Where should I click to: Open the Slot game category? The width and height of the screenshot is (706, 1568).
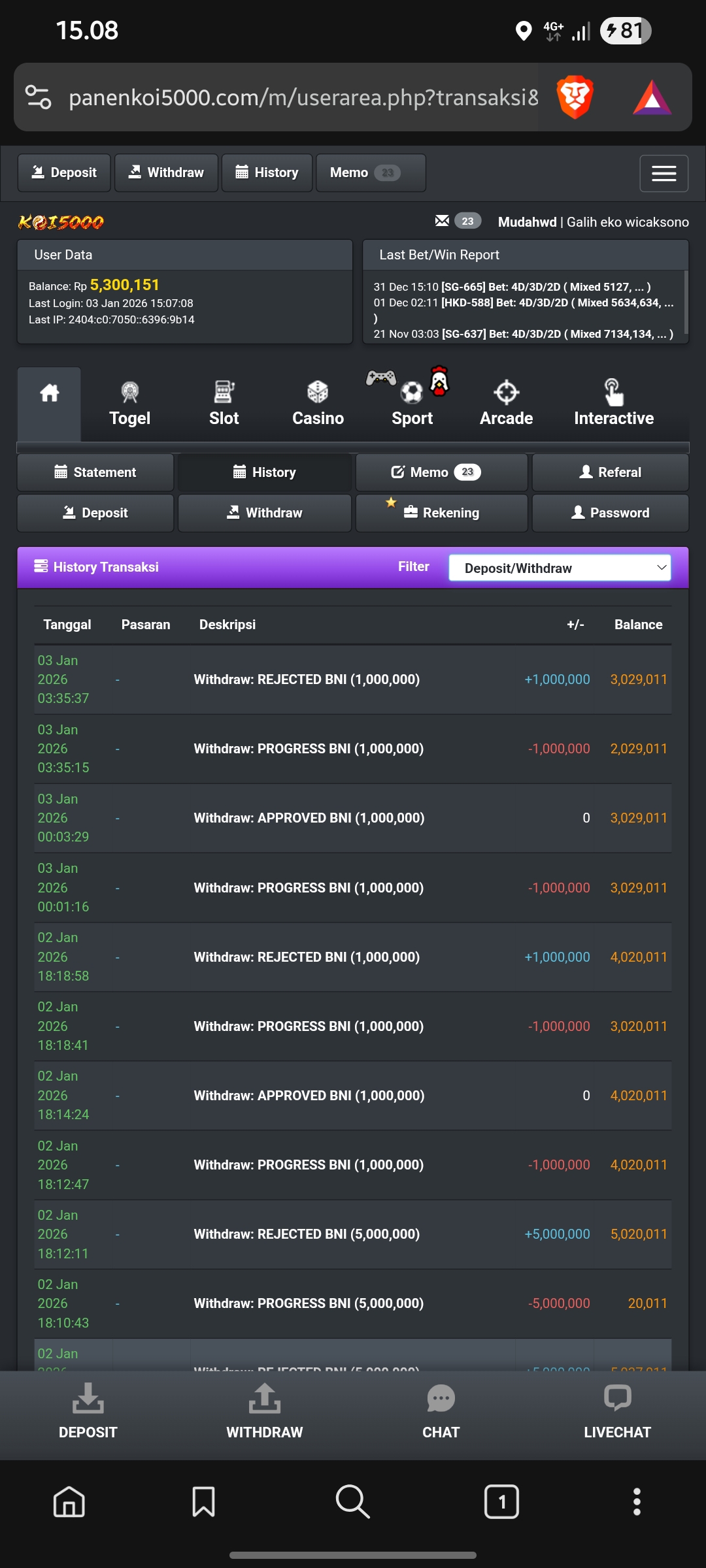224,404
